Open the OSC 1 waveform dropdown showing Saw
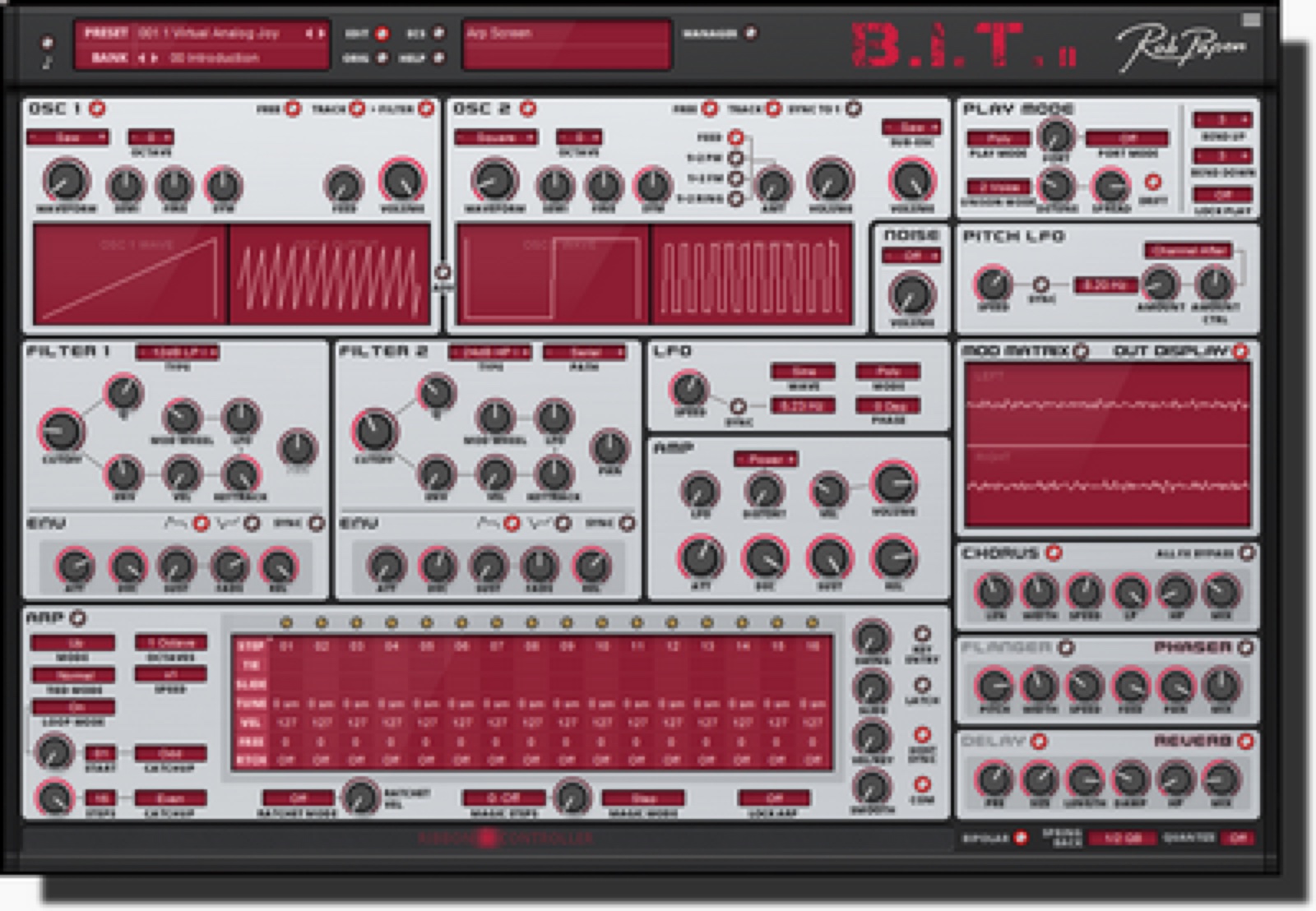 pyautogui.click(x=67, y=137)
